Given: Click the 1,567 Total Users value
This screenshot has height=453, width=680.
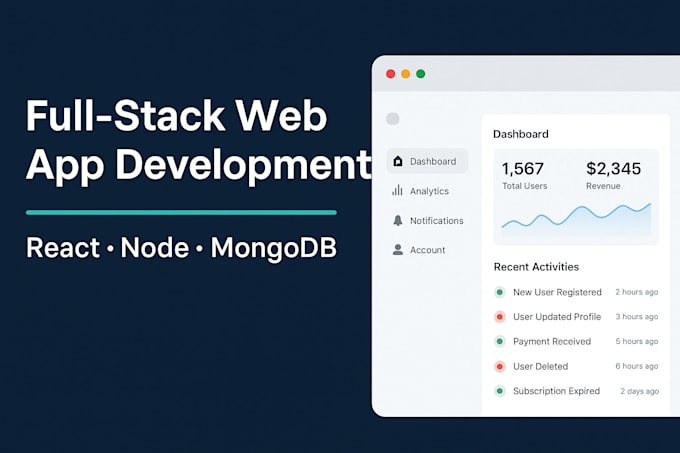Looking at the screenshot, I should click(x=523, y=169).
